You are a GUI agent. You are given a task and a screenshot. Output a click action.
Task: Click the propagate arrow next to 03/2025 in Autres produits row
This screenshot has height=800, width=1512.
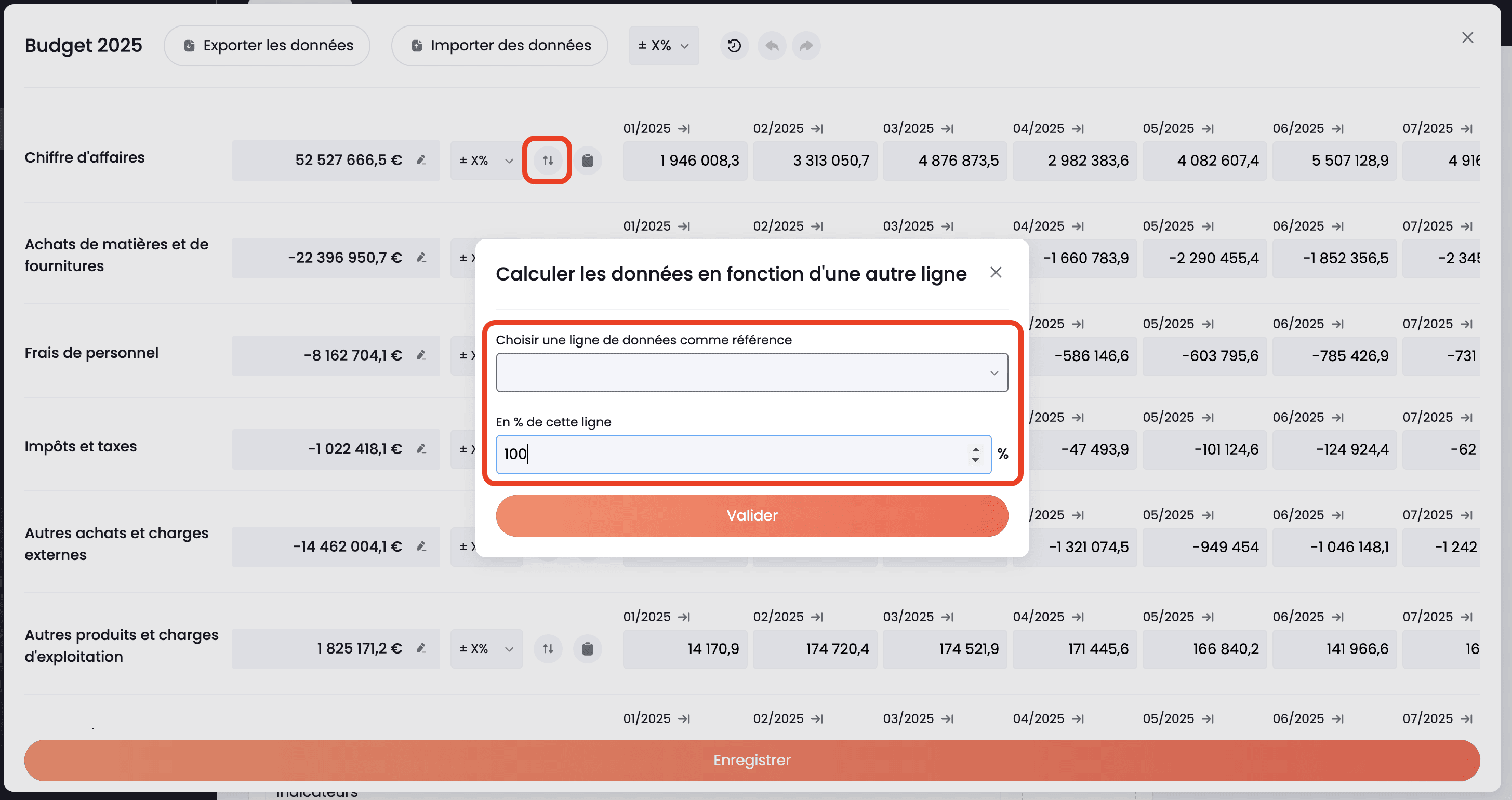click(947, 617)
